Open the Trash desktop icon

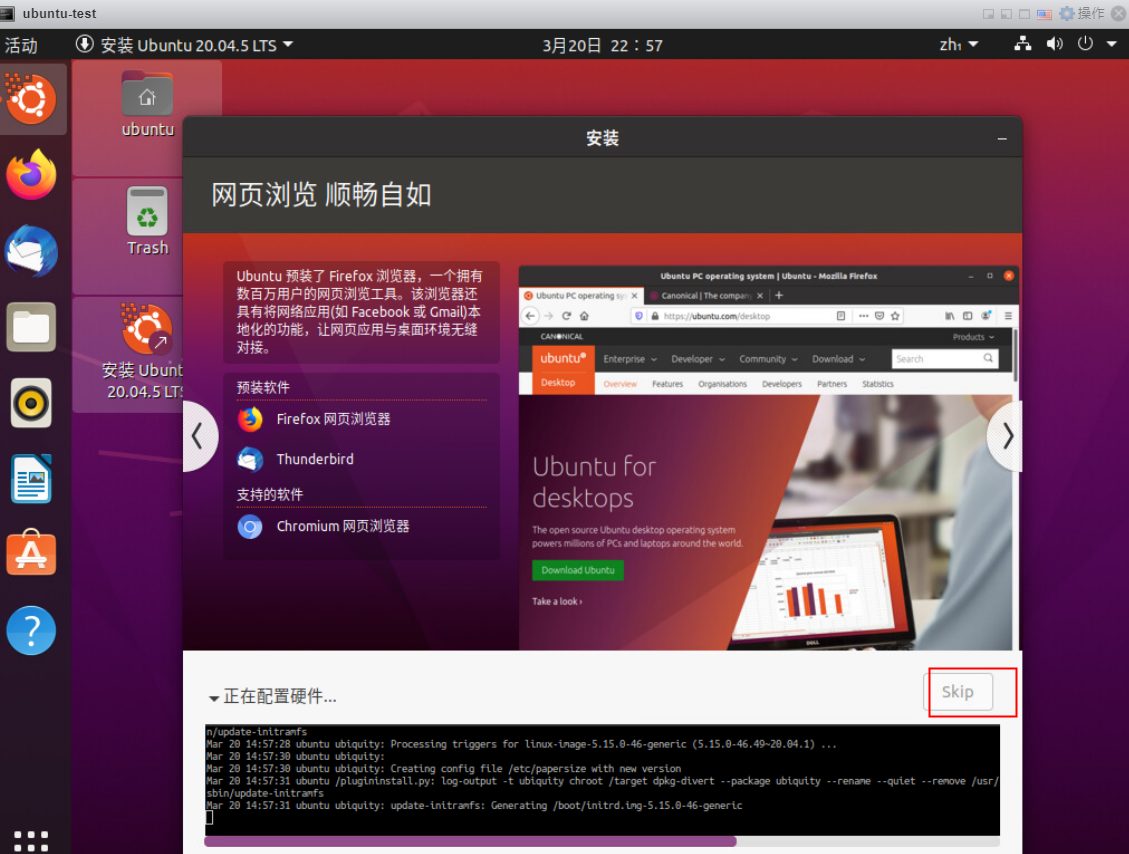coord(147,222)
